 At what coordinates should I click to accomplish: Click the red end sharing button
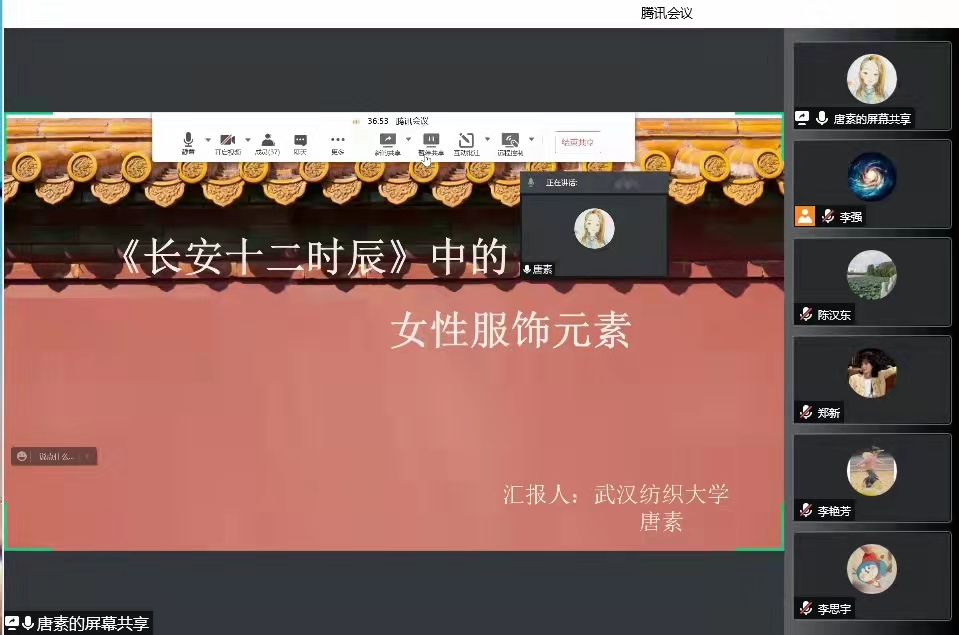(x=577, y=143)
